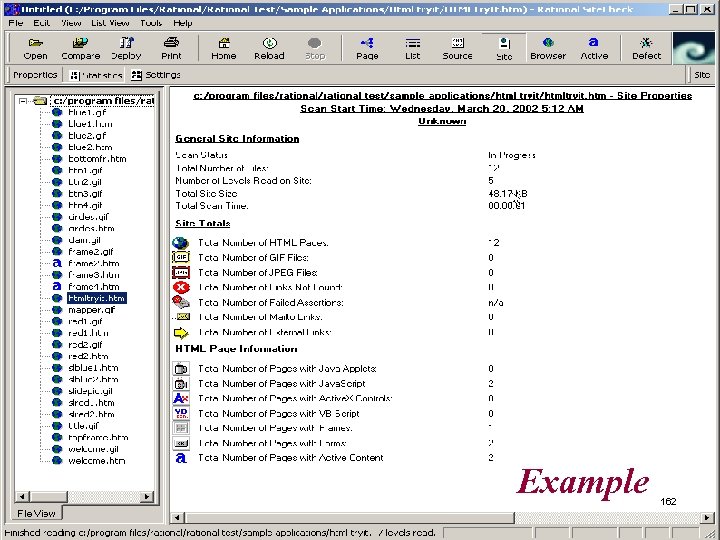This screenshot has width=720, height=540.
Task: Click the GIF Files icon
Action: pyautogui.click(x=180, y=258)
